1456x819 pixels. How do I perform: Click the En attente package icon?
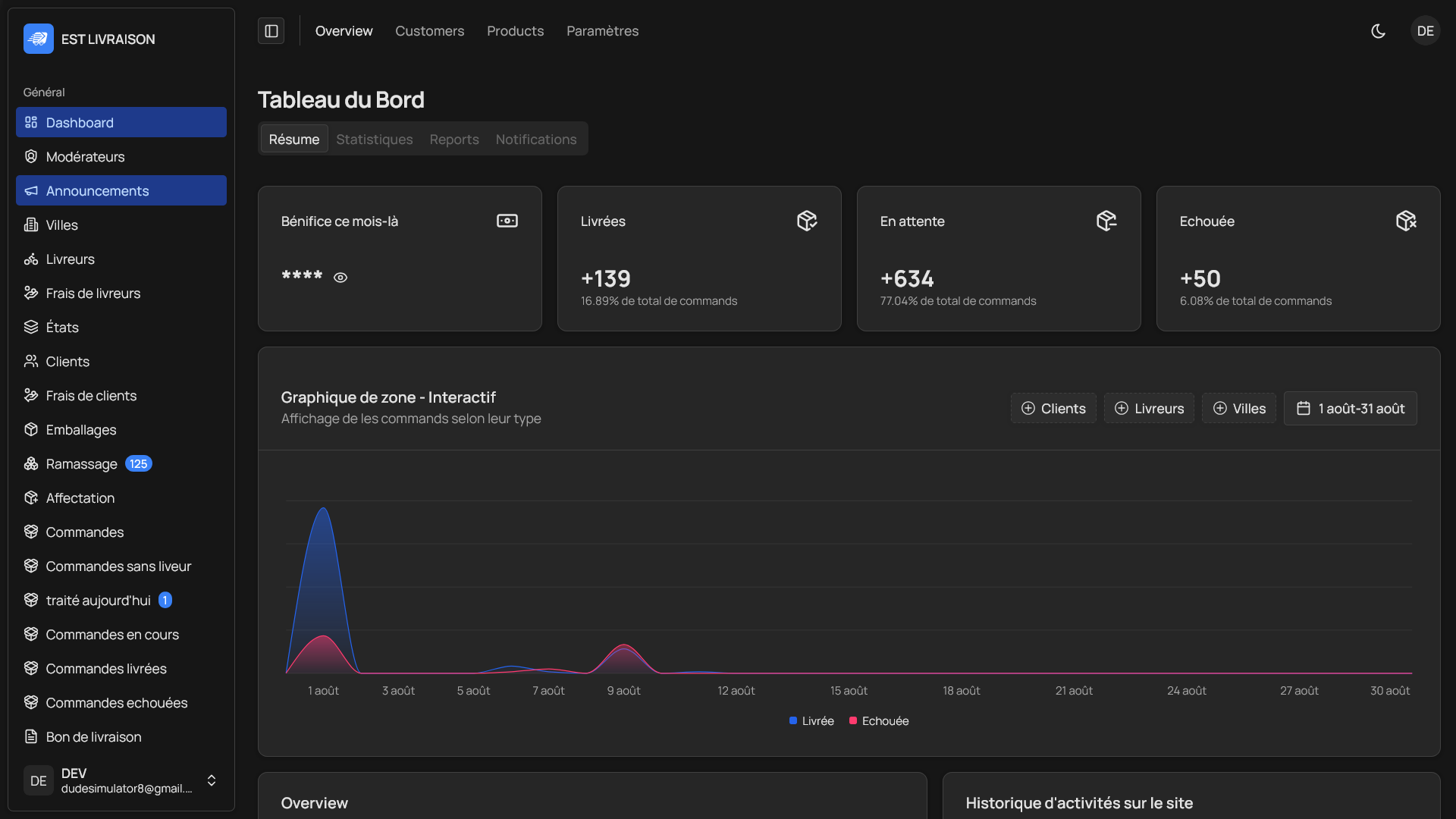click(1106, 221)
